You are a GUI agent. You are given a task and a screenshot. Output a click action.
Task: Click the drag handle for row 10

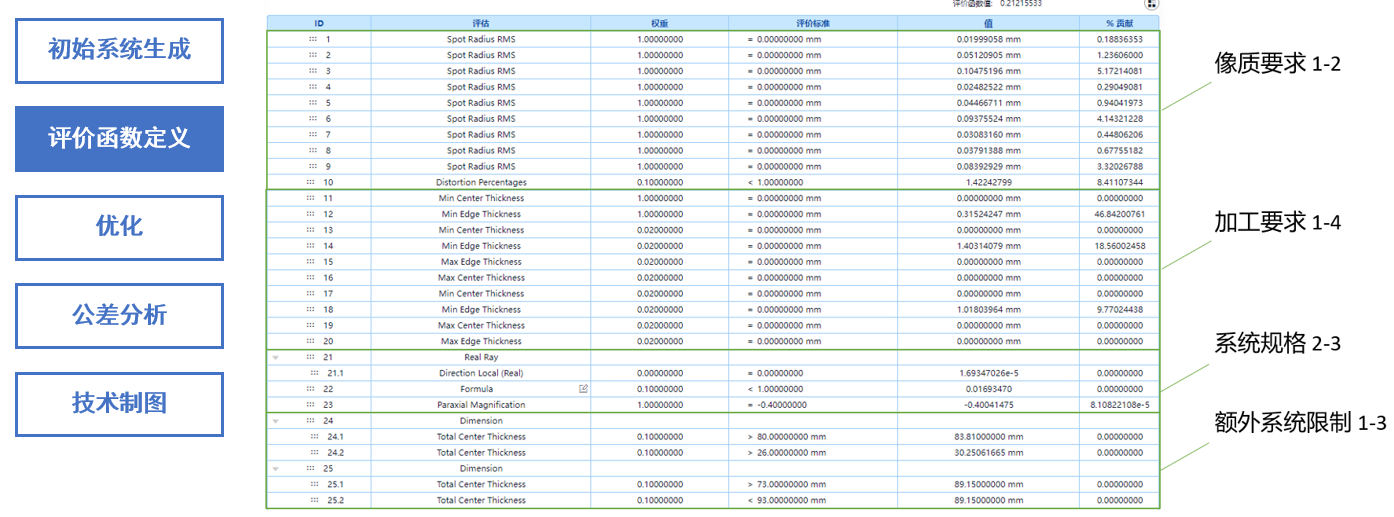tap(310, 183)
